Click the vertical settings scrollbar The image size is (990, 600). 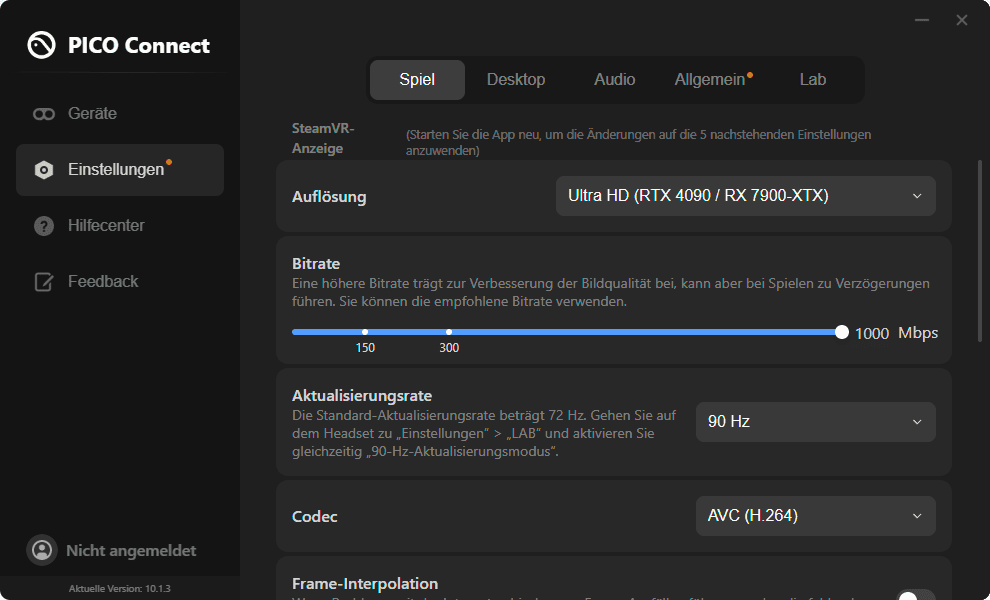pos(980,251)
